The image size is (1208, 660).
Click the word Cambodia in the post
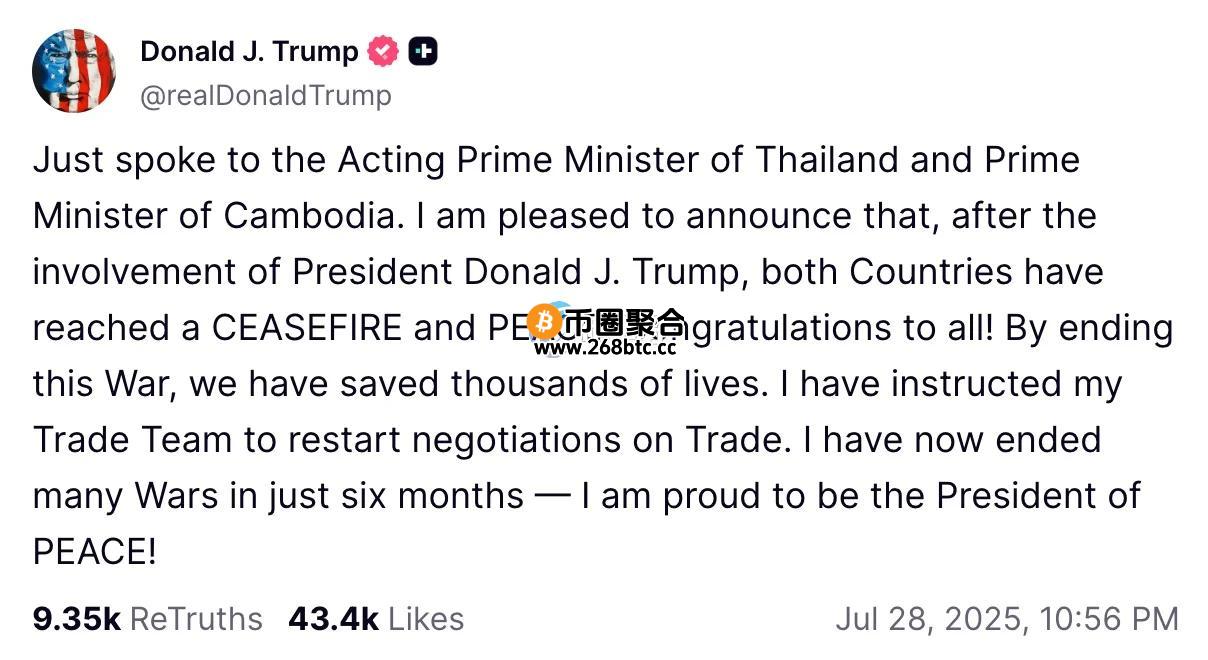(310, 216)
